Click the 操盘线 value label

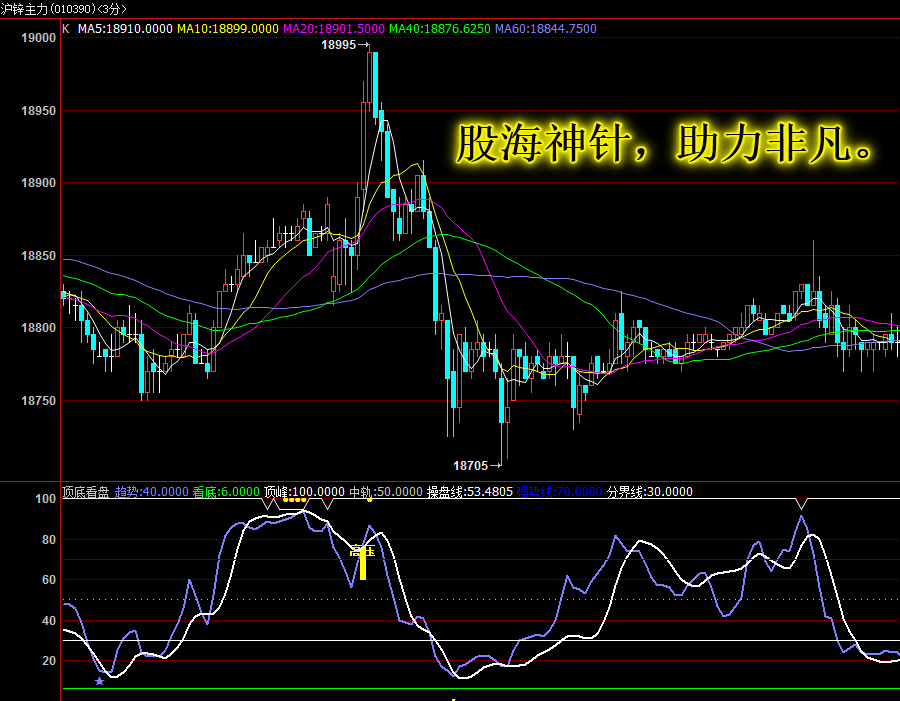[x=470, y=492]
